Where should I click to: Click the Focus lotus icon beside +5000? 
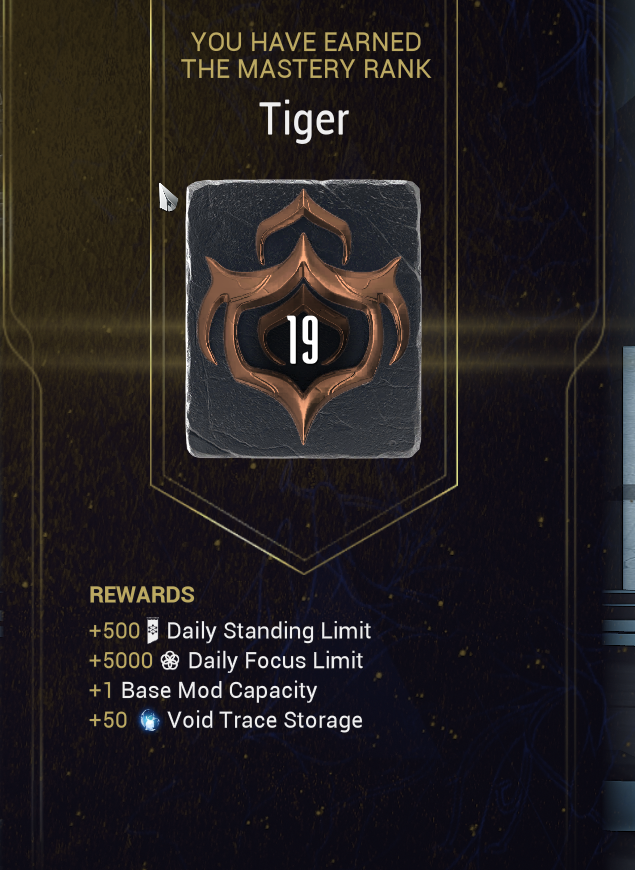tap(170, 660)
